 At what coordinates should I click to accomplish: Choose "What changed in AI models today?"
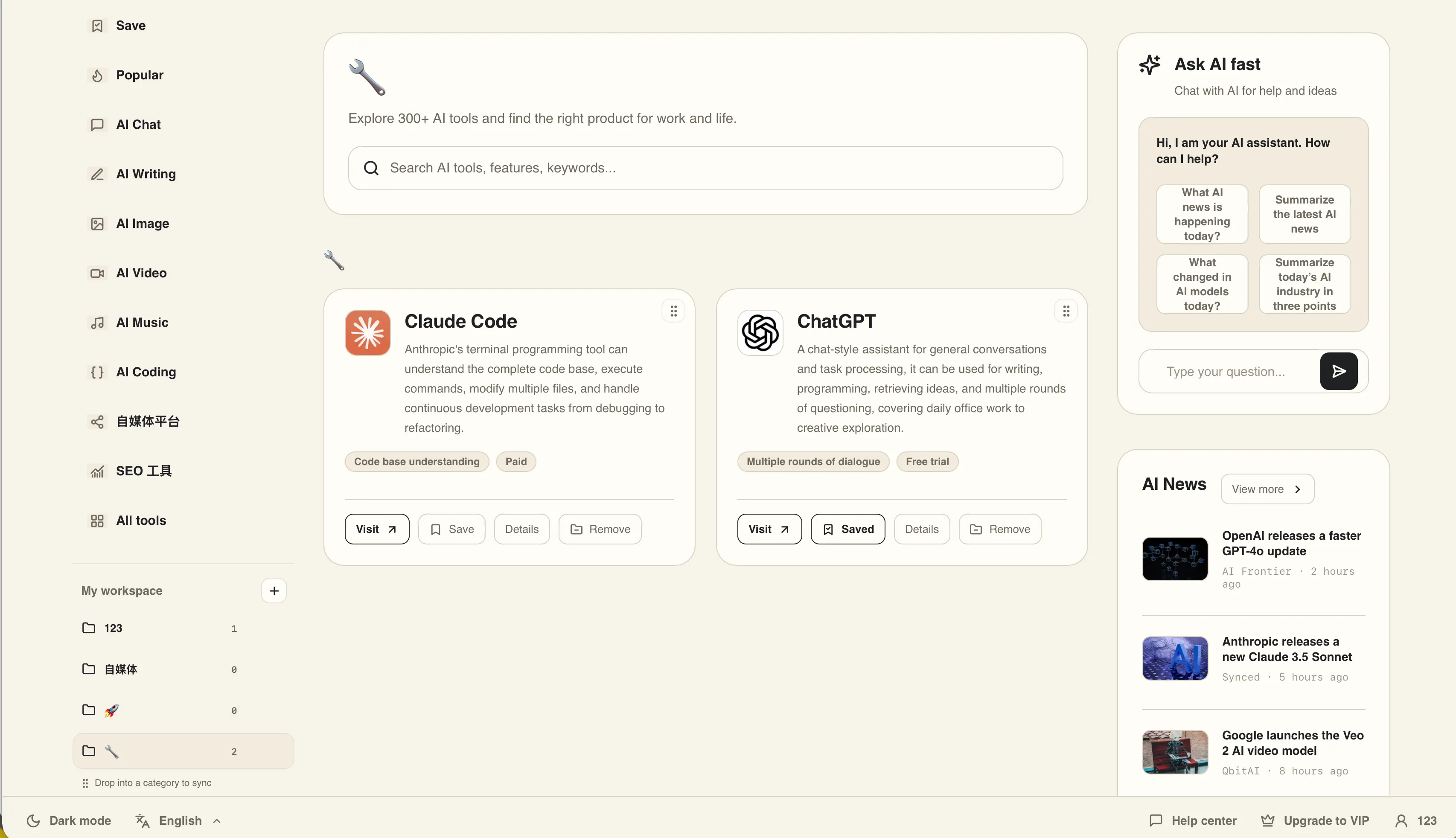(1202, 284)
